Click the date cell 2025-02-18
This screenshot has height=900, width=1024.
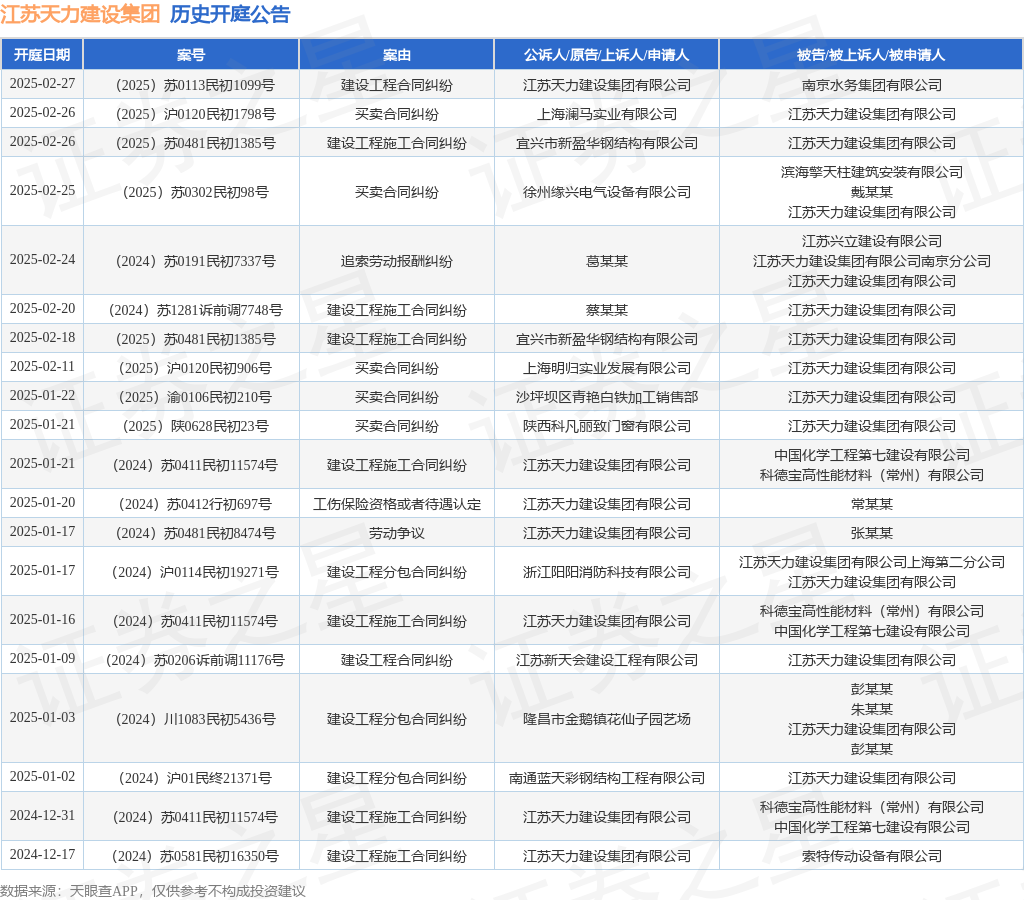(x=42, y=338)
